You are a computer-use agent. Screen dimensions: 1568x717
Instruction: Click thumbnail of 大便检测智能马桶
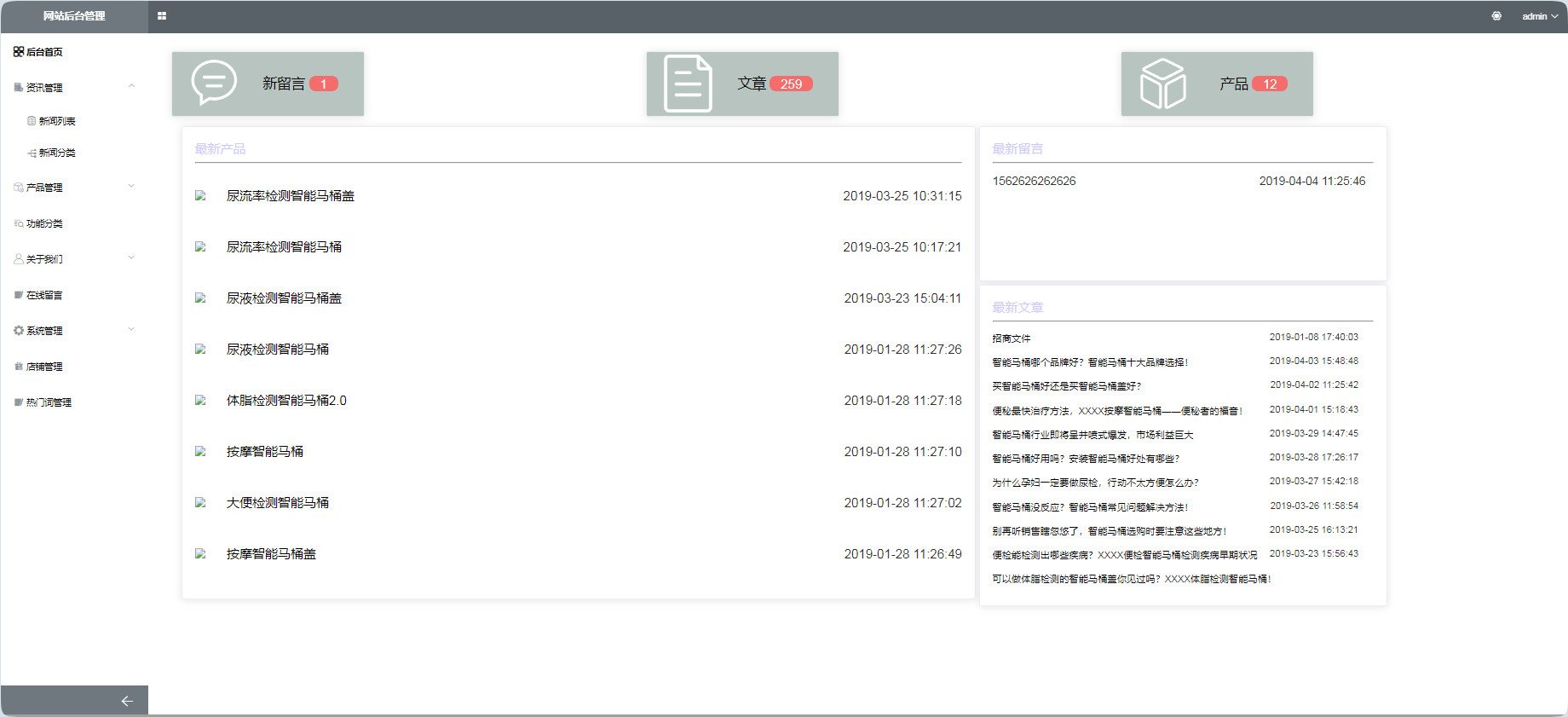pos(200,502)
